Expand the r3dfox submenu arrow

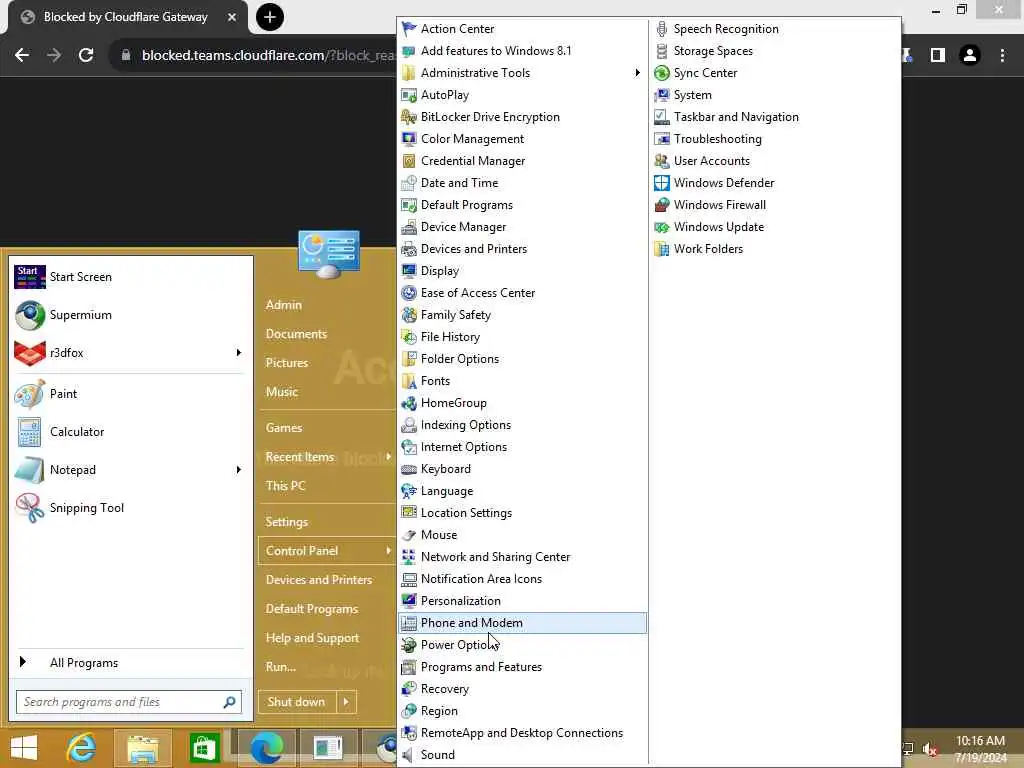[x=239, y=353]
